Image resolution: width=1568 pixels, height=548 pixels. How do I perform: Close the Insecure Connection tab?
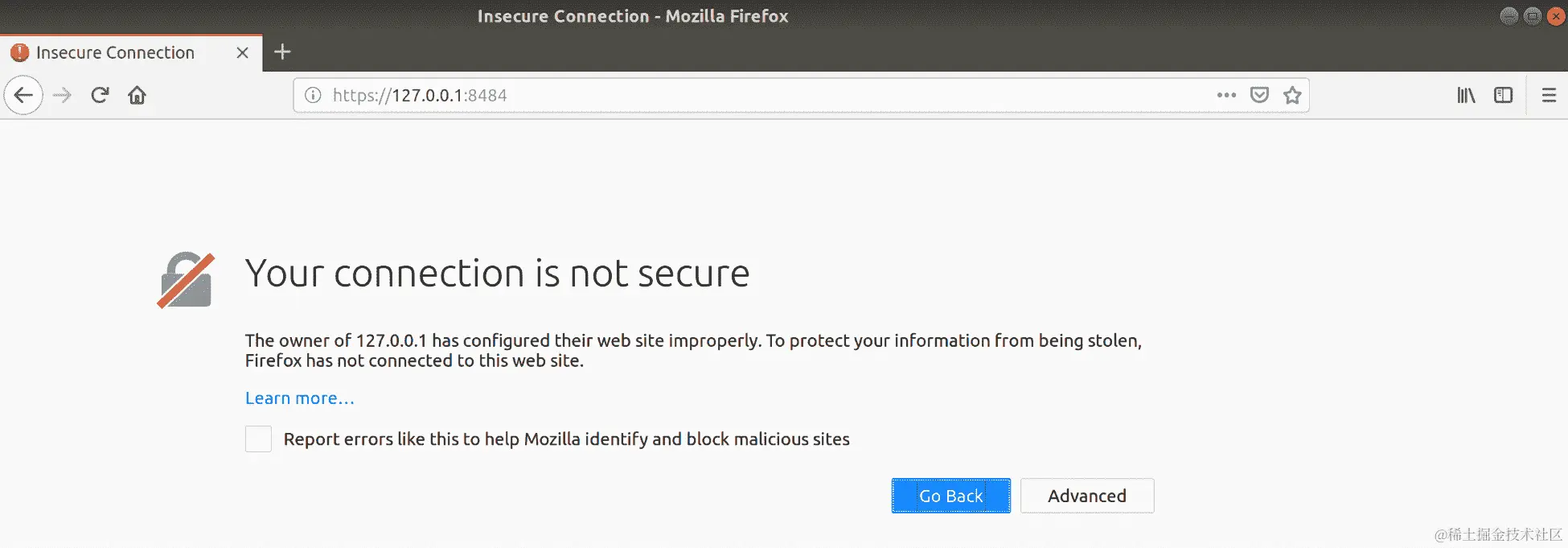tap(242, 52)
